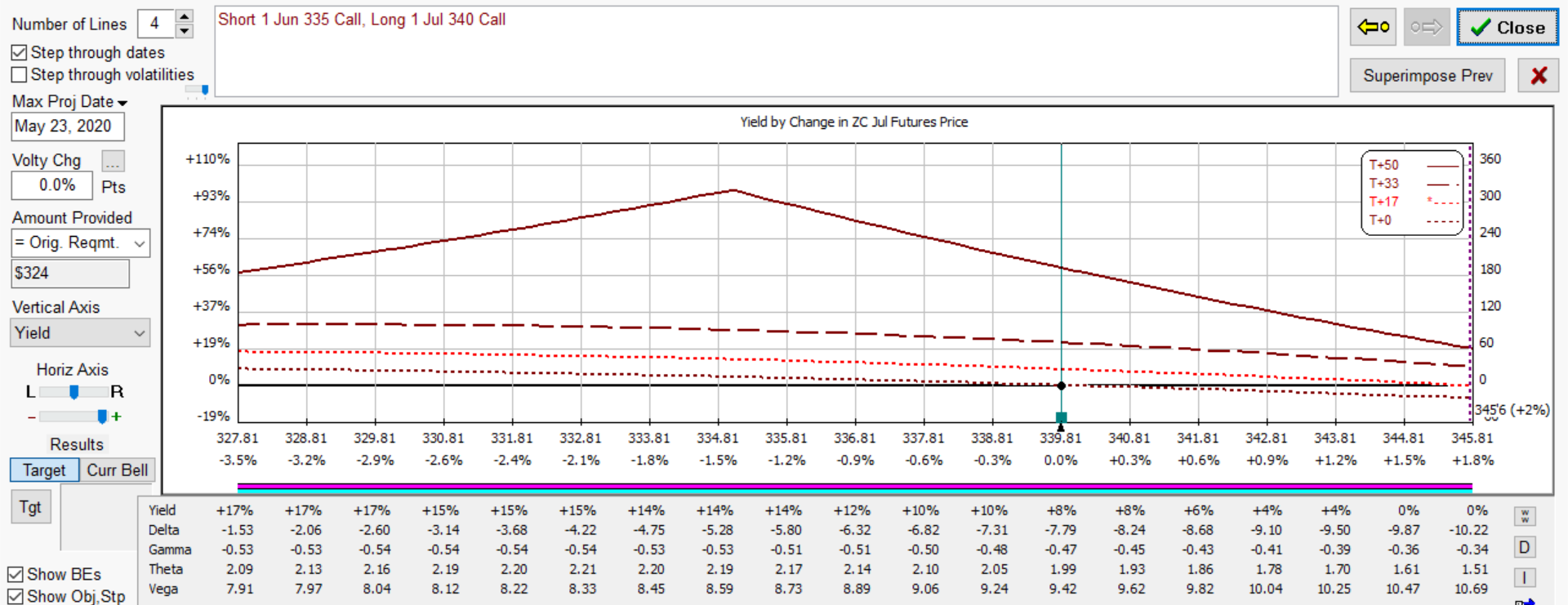Click the Superimpose Prev button
This screenshot has height=605, width=1568.
click(x=1428, y=76)
